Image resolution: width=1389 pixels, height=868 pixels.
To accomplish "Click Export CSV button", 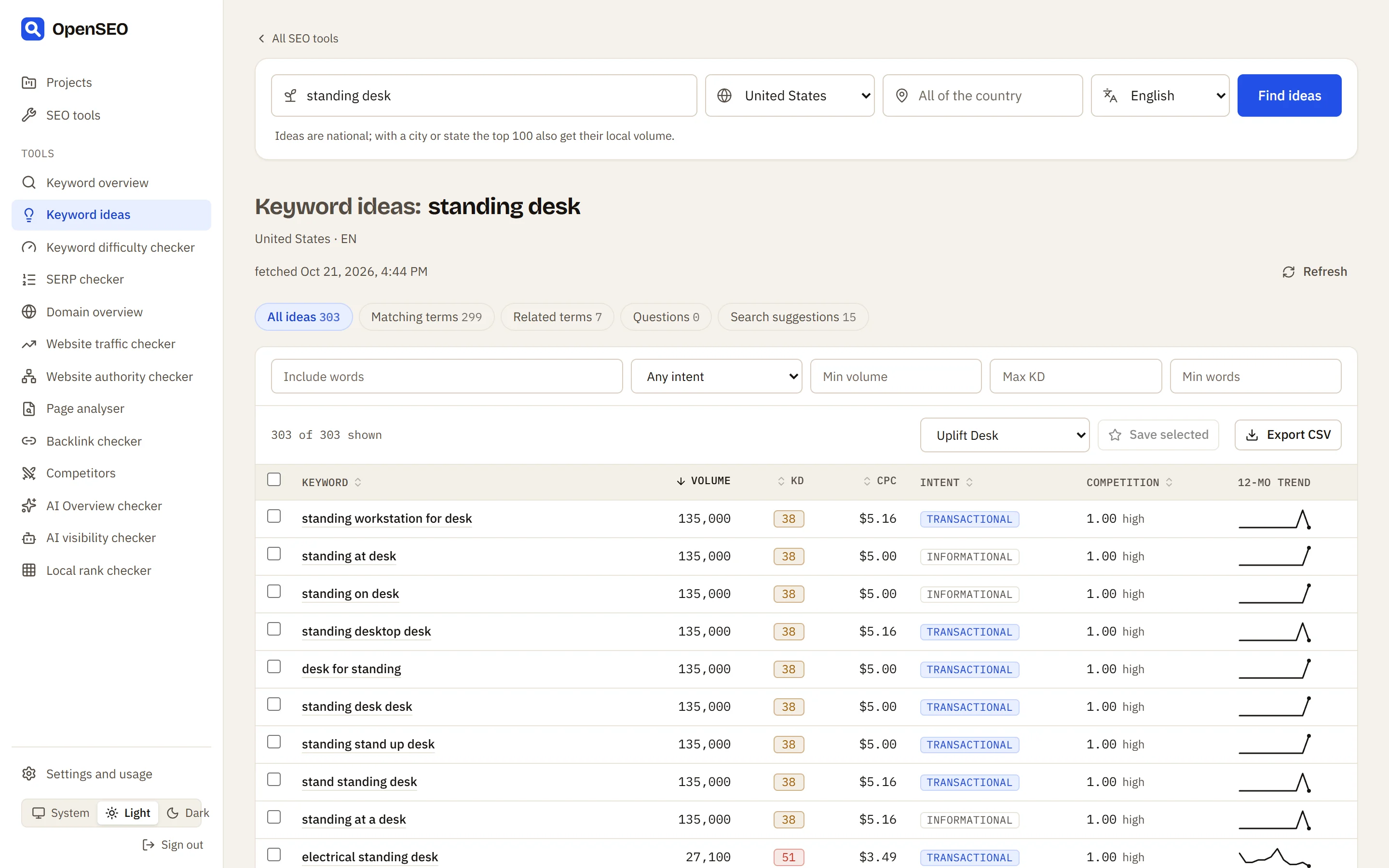I will point(1288,435).
